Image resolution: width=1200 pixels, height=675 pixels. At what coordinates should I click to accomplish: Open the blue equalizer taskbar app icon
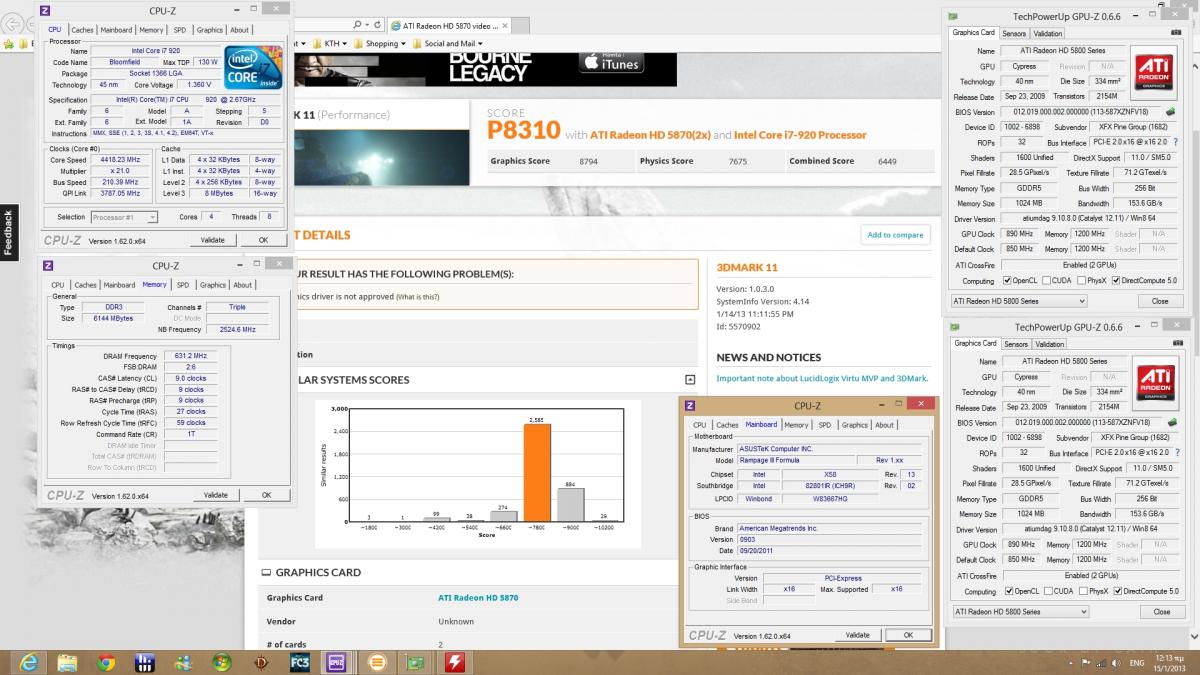point(145,661)
